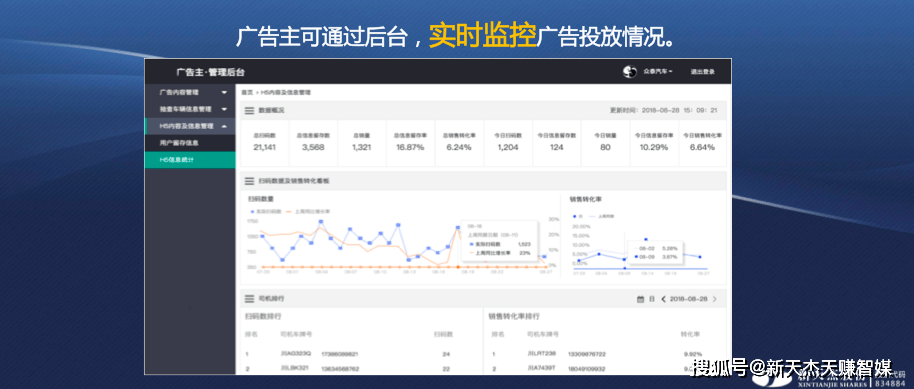Go to next date with right chevron

coord(715,299)
